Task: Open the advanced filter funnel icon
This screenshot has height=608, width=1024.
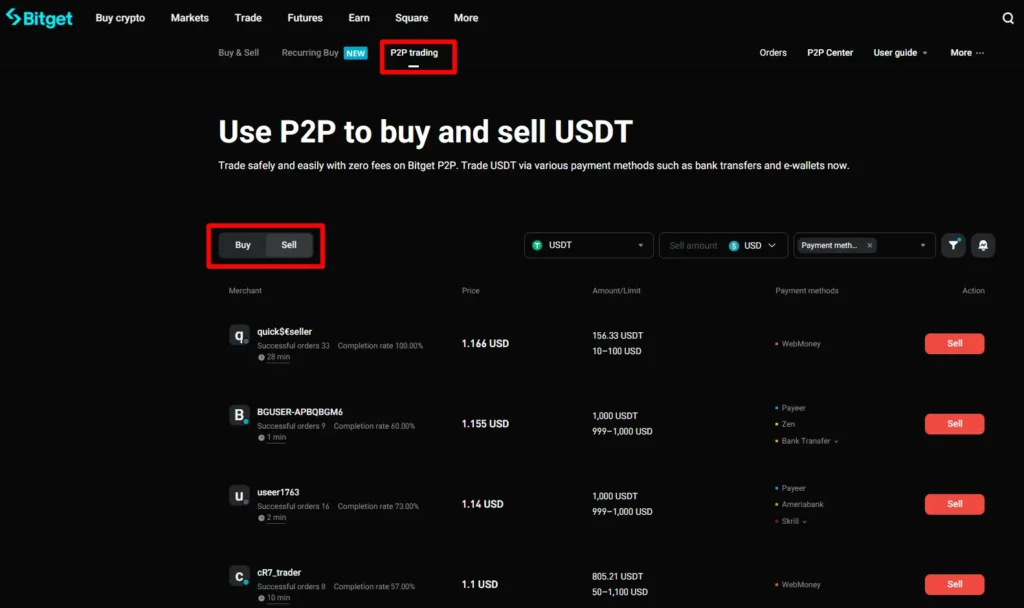Action: point(954,245)
